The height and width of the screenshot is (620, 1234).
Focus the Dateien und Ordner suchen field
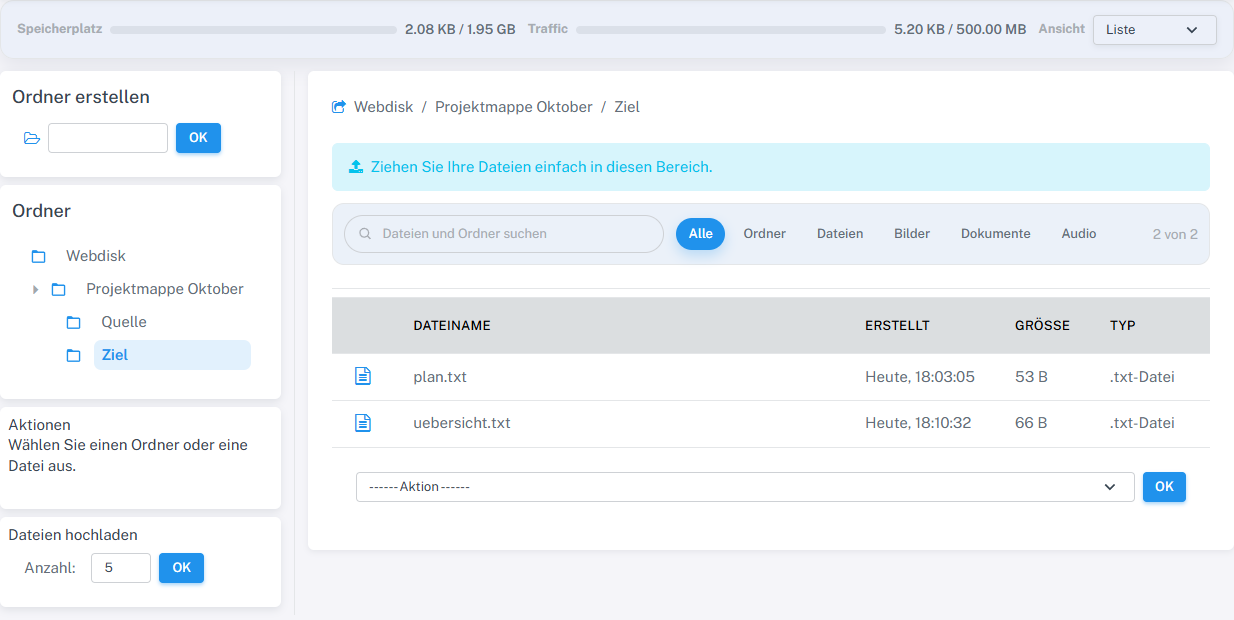(504, 234)
